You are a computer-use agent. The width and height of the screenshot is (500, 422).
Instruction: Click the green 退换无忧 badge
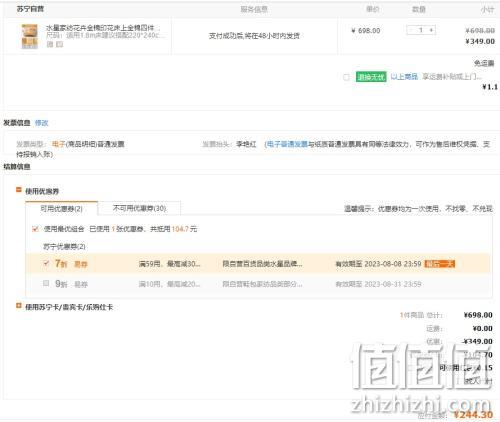(x=371, y=77)
